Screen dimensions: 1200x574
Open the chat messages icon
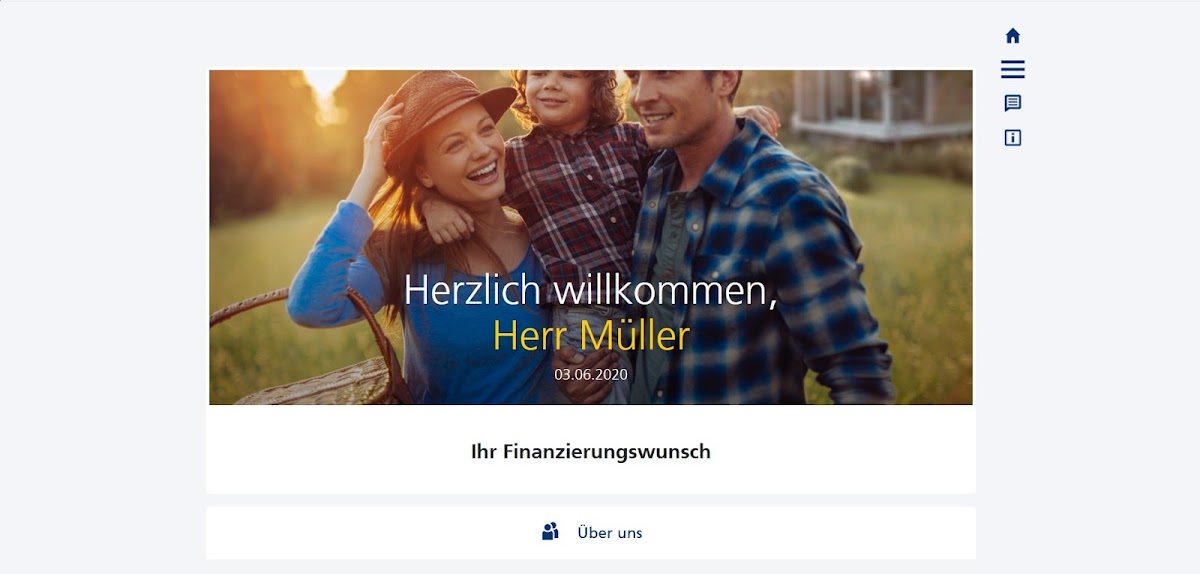click(x=1012, y=103)
